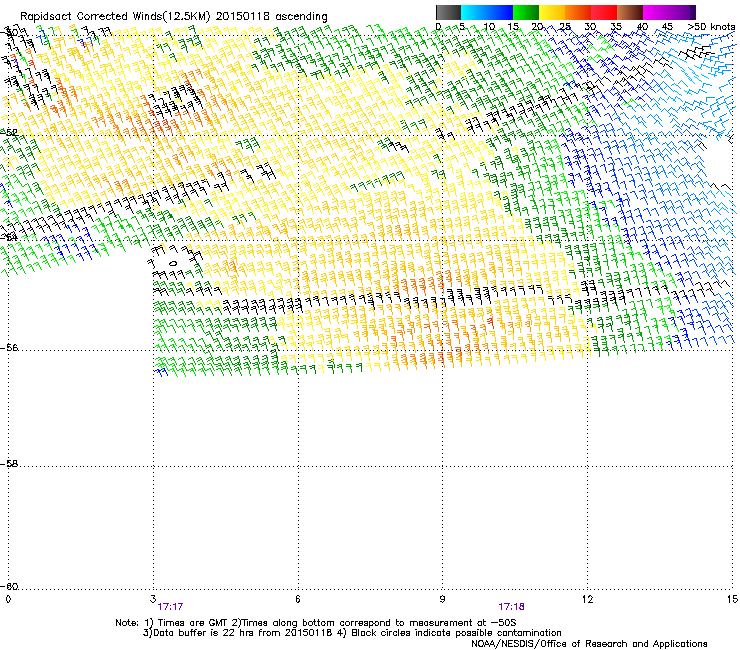Click the longitude label '0'

[8, 599]
